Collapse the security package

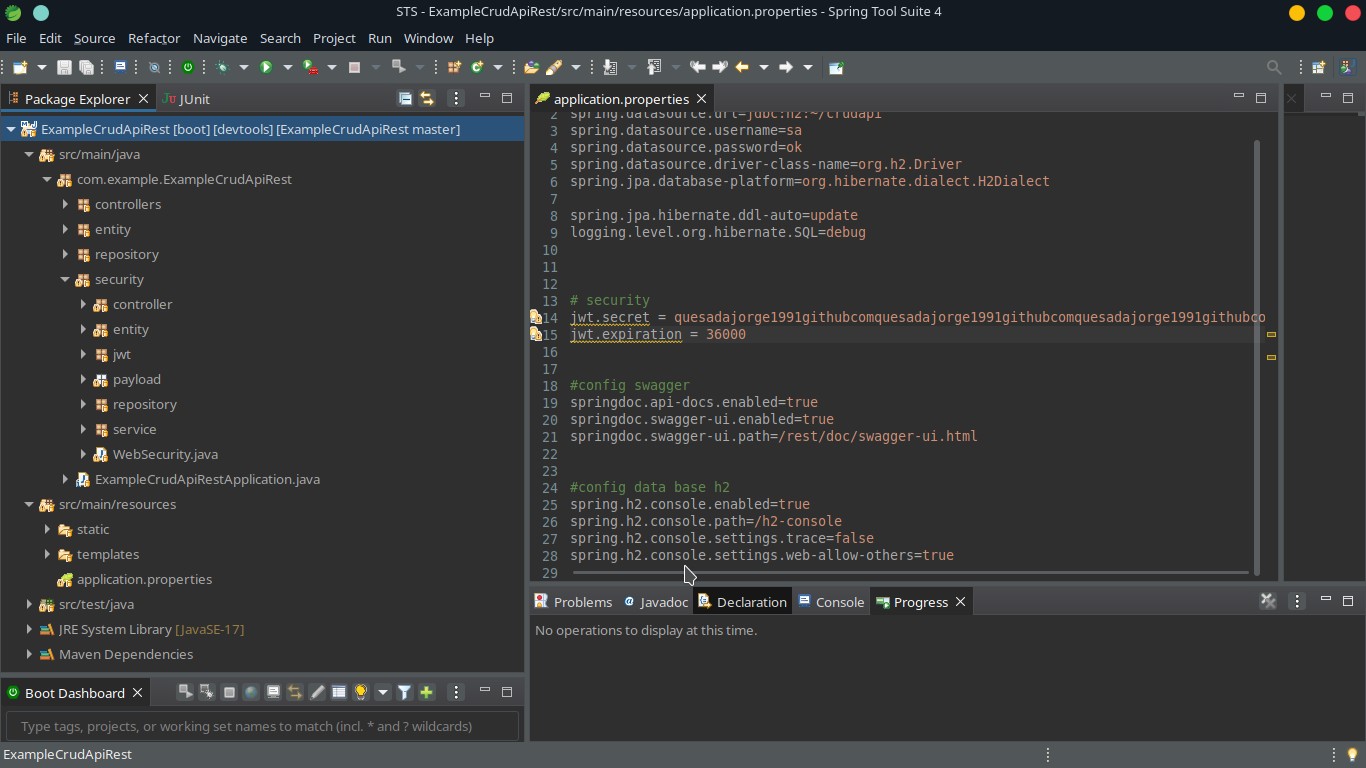(65, 279)
